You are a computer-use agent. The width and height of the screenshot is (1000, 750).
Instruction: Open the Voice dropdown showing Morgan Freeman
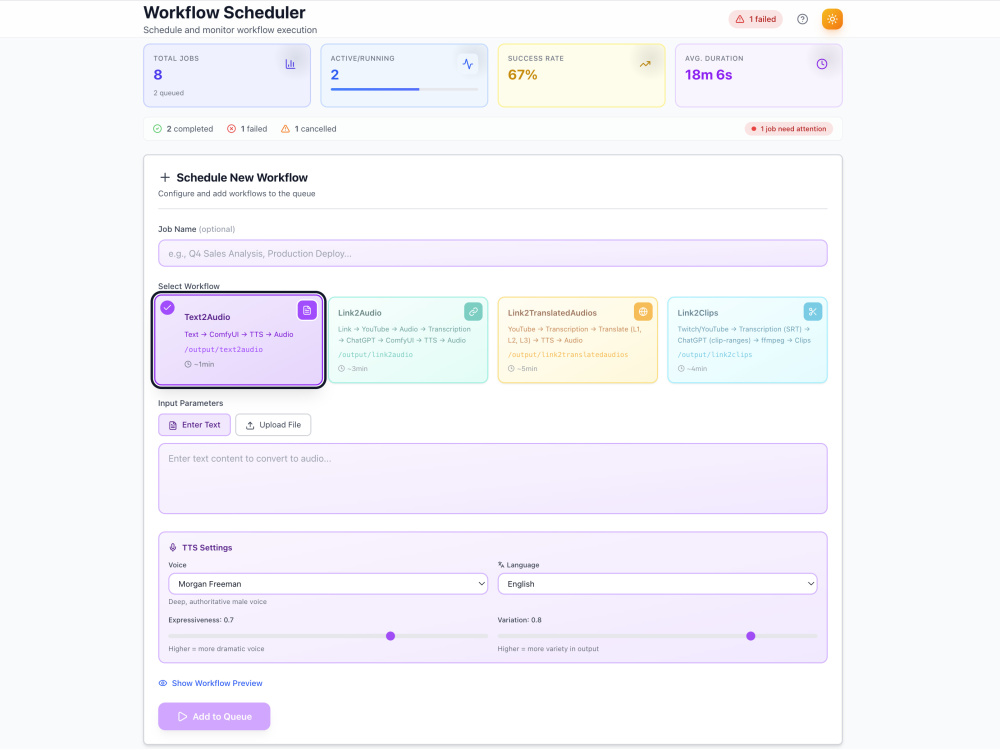(328, 584)
